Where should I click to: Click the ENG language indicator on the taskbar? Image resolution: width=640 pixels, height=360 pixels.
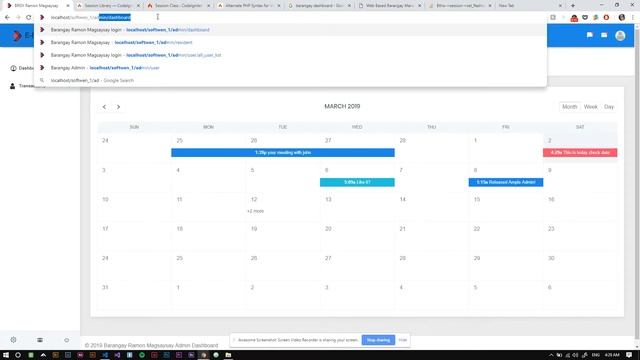(596, 355)
